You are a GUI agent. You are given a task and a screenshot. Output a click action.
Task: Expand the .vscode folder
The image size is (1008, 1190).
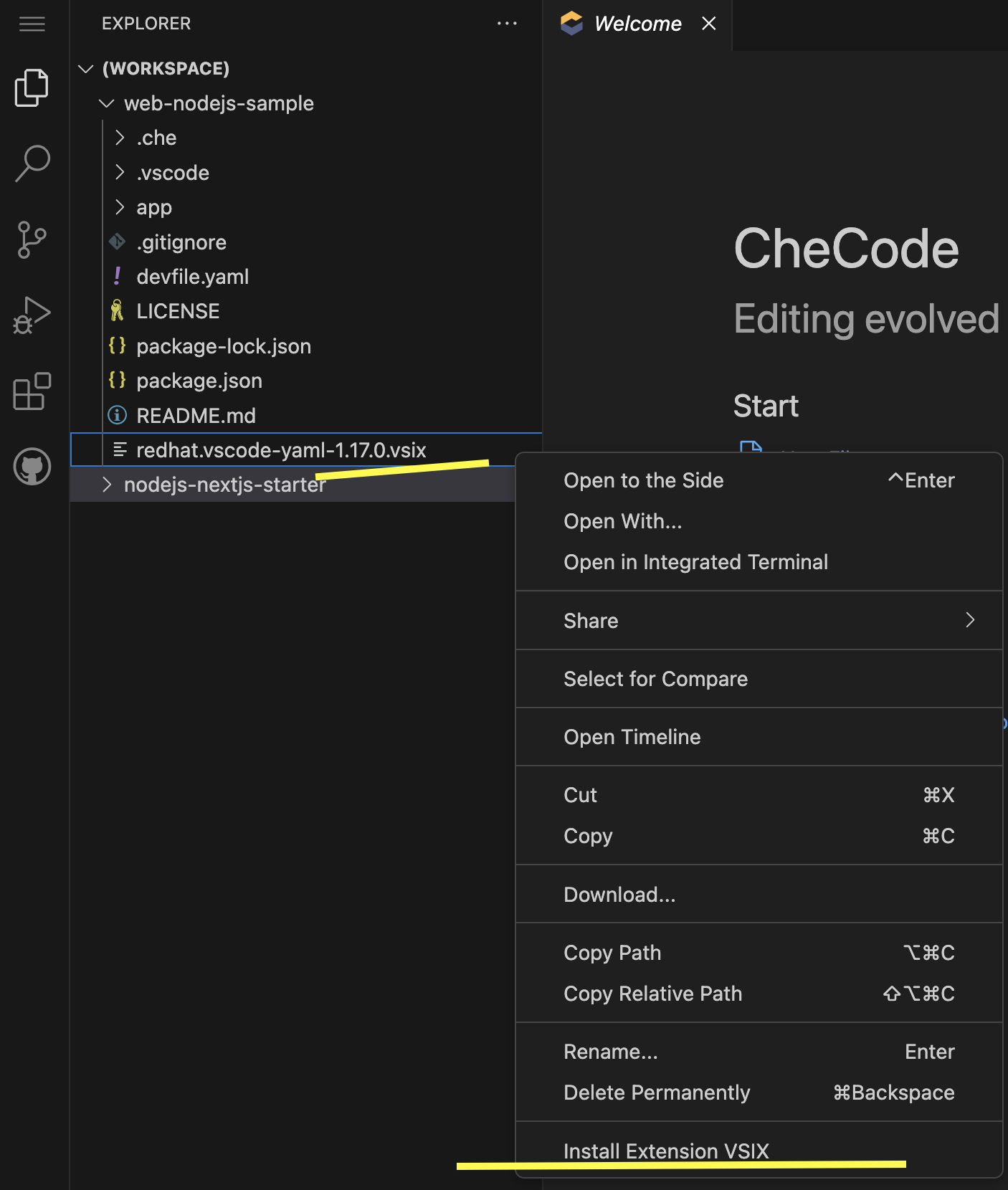point(173,173)
